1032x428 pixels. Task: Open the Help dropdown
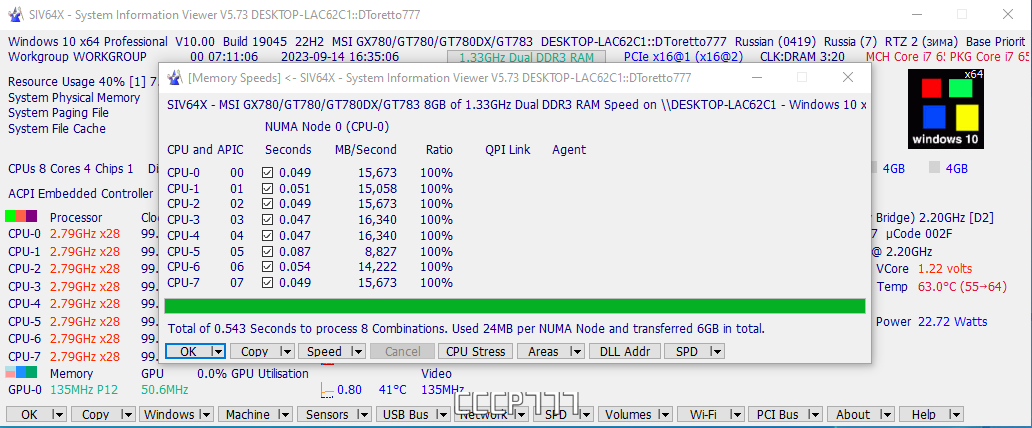(x=955, y=415)
